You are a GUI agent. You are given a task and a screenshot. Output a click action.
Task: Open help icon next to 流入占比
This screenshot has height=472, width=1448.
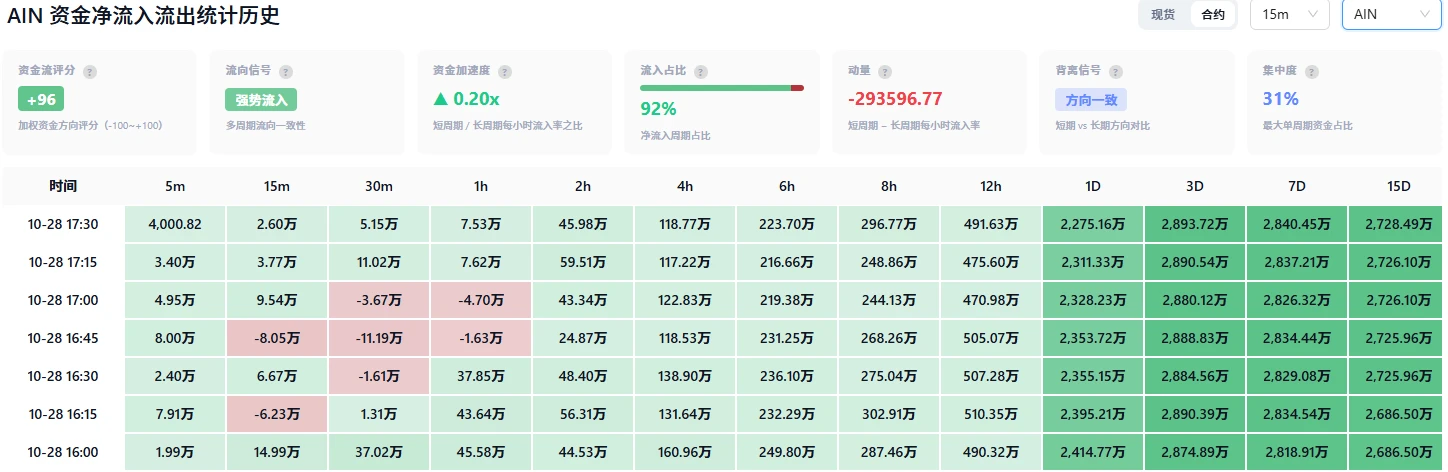[701, 72]
